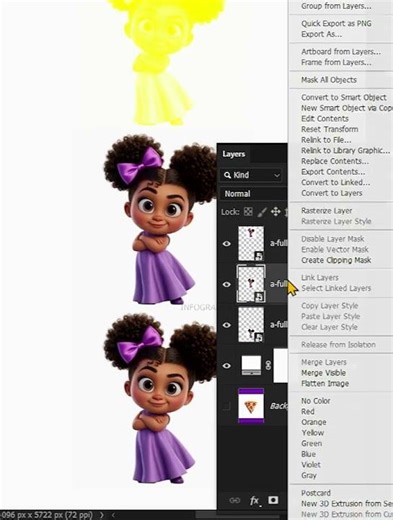
Task: Click the document size readout in status bar
Action: [47, 515]
